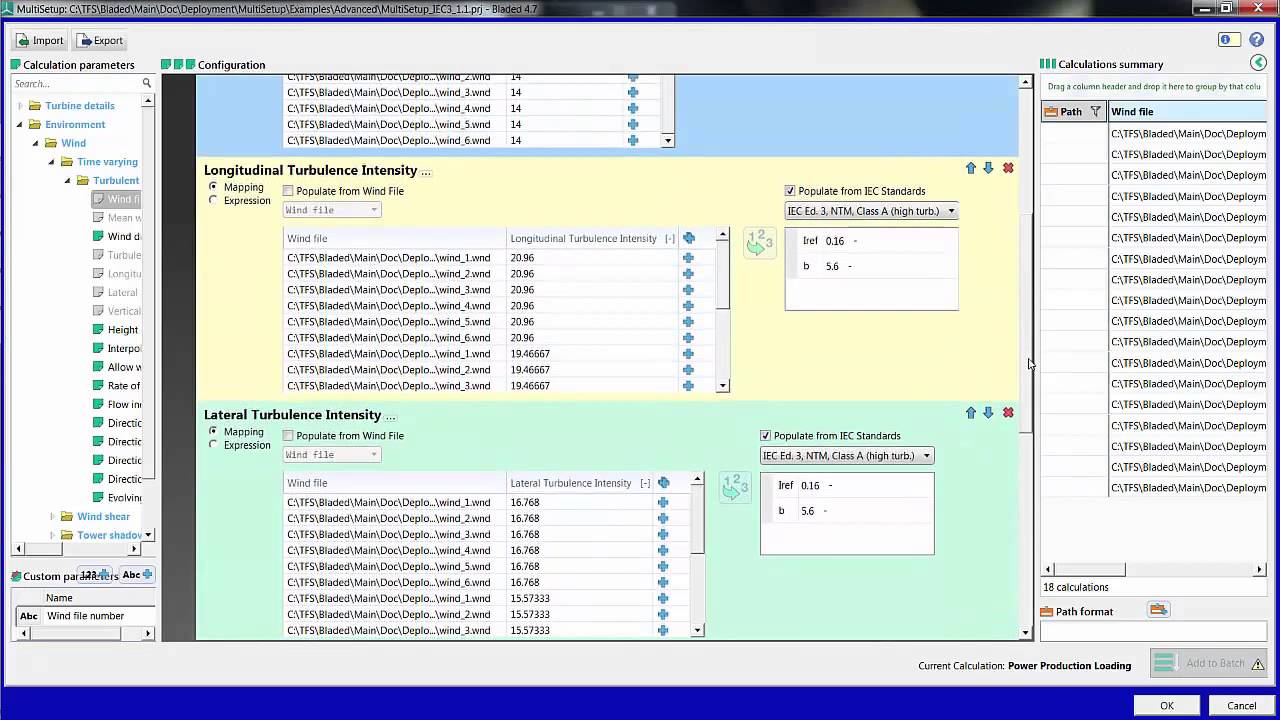Collapse Longitudinal Turbulence Intensity column bracket
This screenshot has height=720, width=1280.
coord(670,238)
